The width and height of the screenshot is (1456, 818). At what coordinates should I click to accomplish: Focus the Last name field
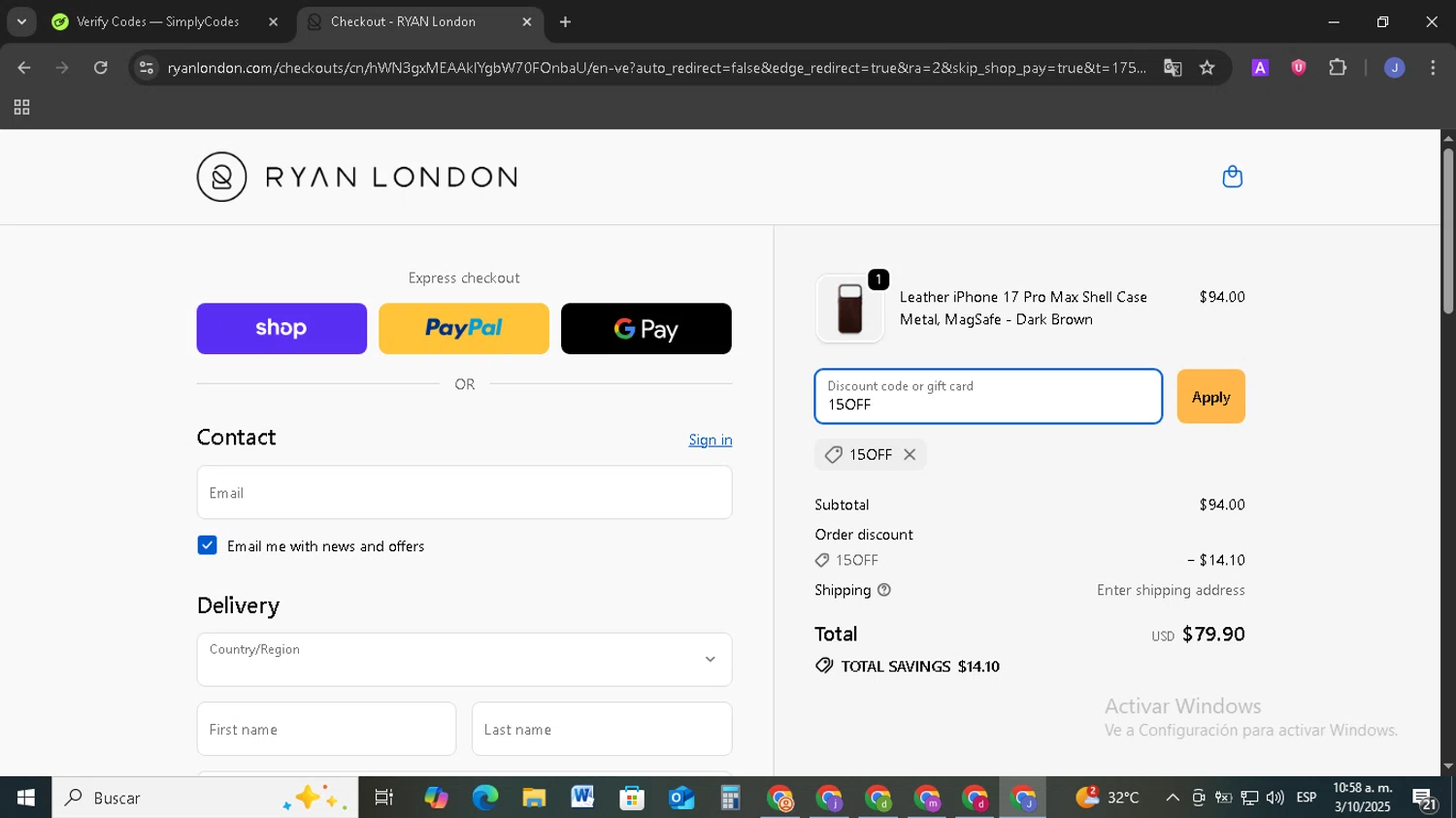(x=602, y=729)
